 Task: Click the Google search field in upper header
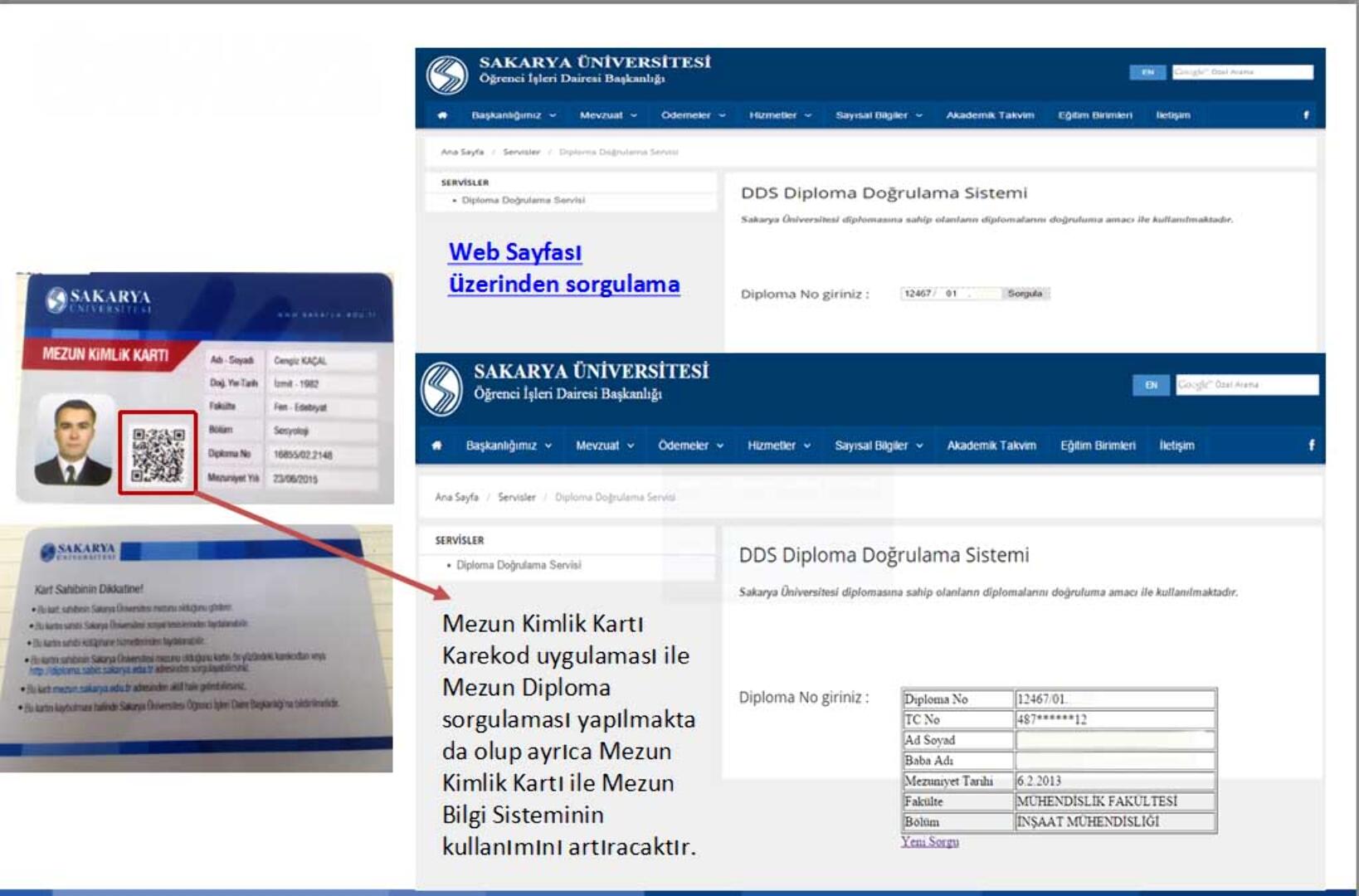1242,72
